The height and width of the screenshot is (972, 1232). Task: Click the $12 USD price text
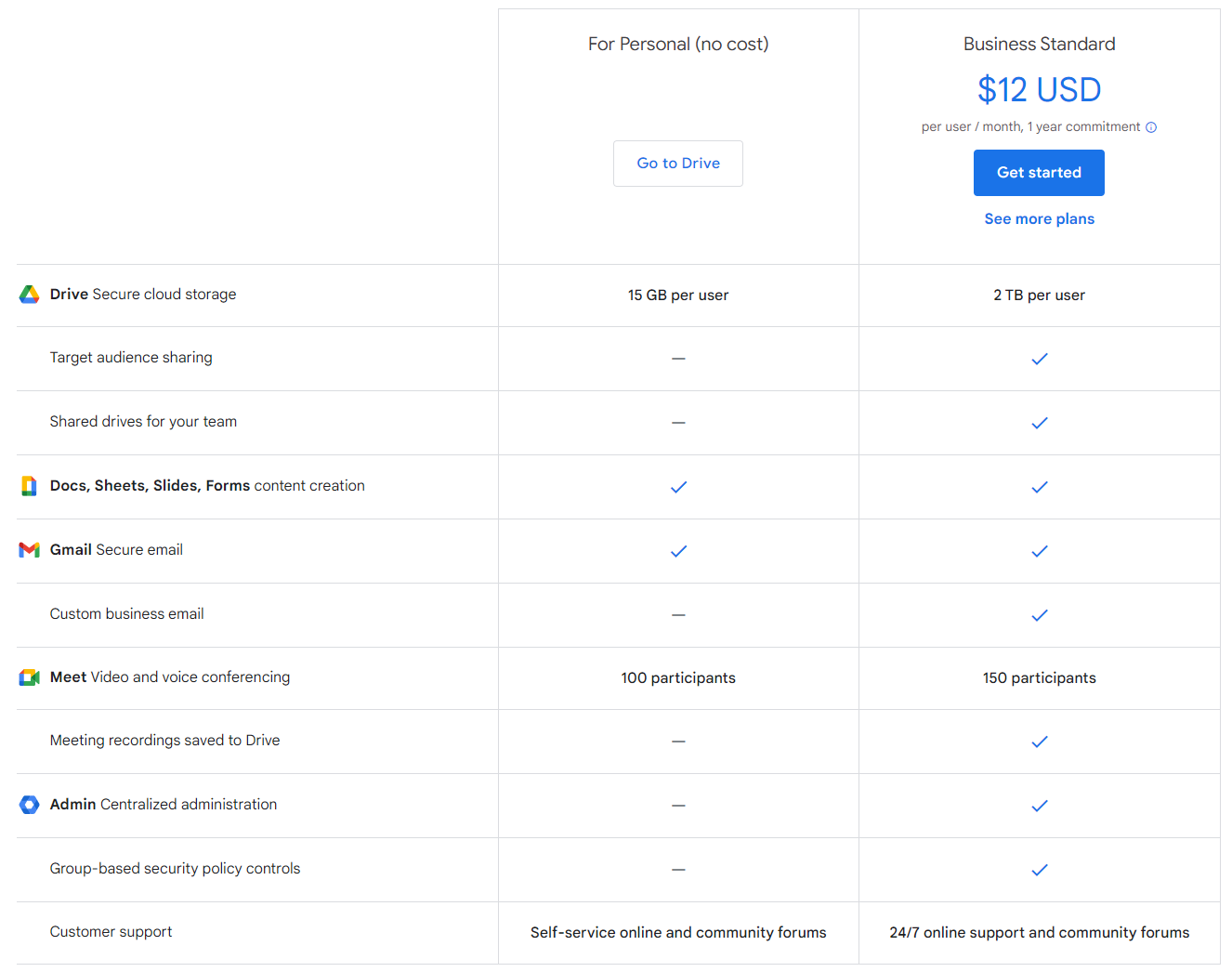point(1039,89)
